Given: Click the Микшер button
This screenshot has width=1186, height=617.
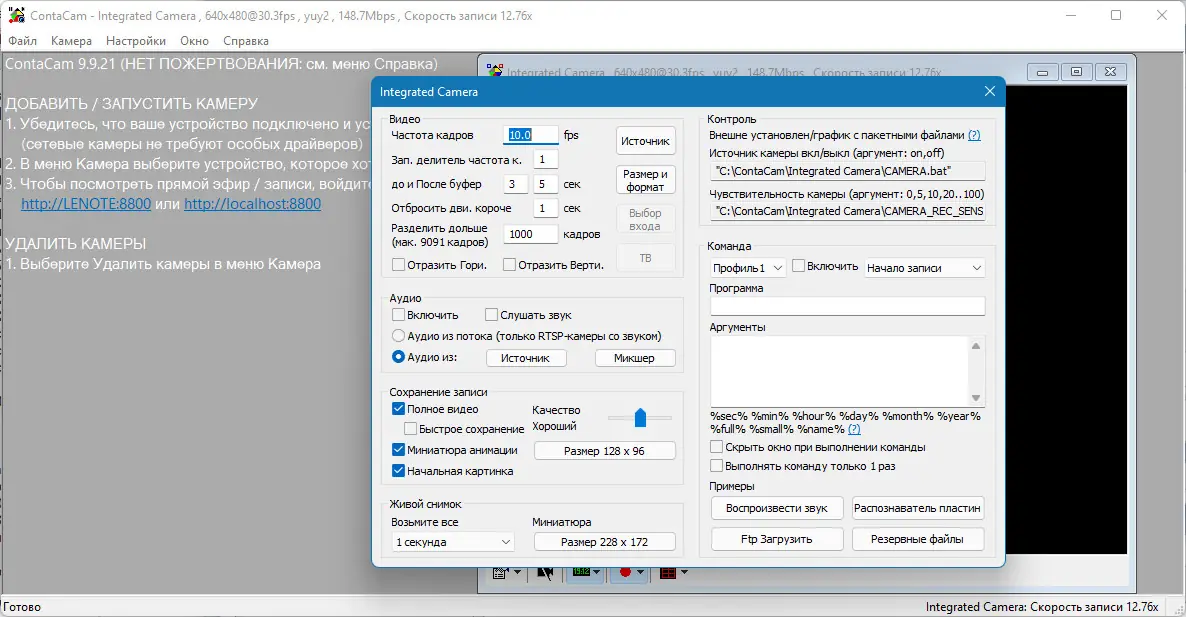Looking at the screenshot, I should click(x=635, y=358).
